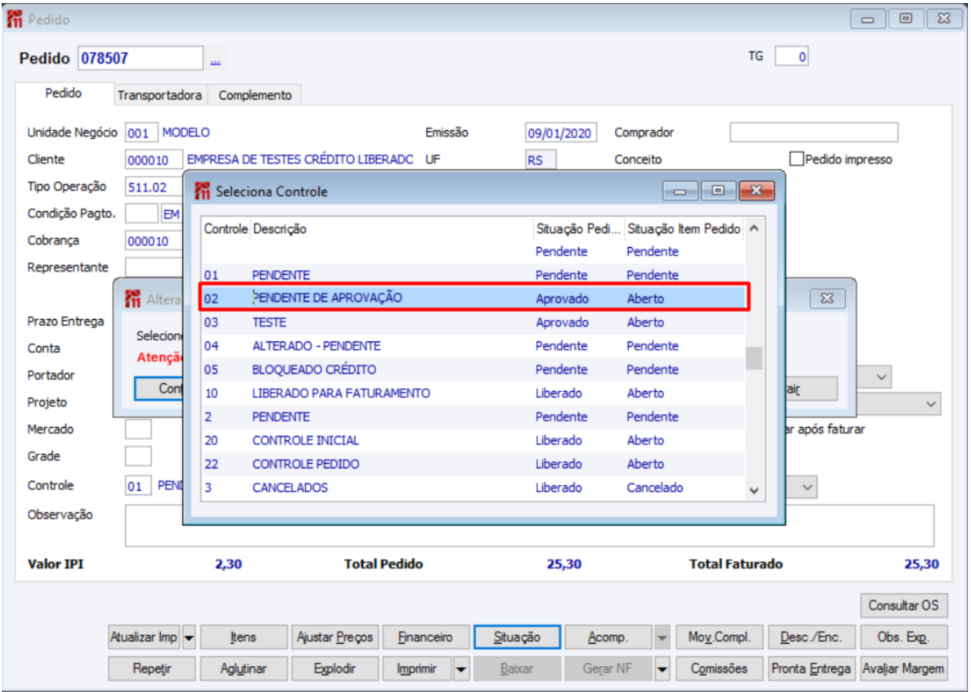This screenshot has width=971, height=692.
Task: Click the Cliente code field
Action: point(154,160)
